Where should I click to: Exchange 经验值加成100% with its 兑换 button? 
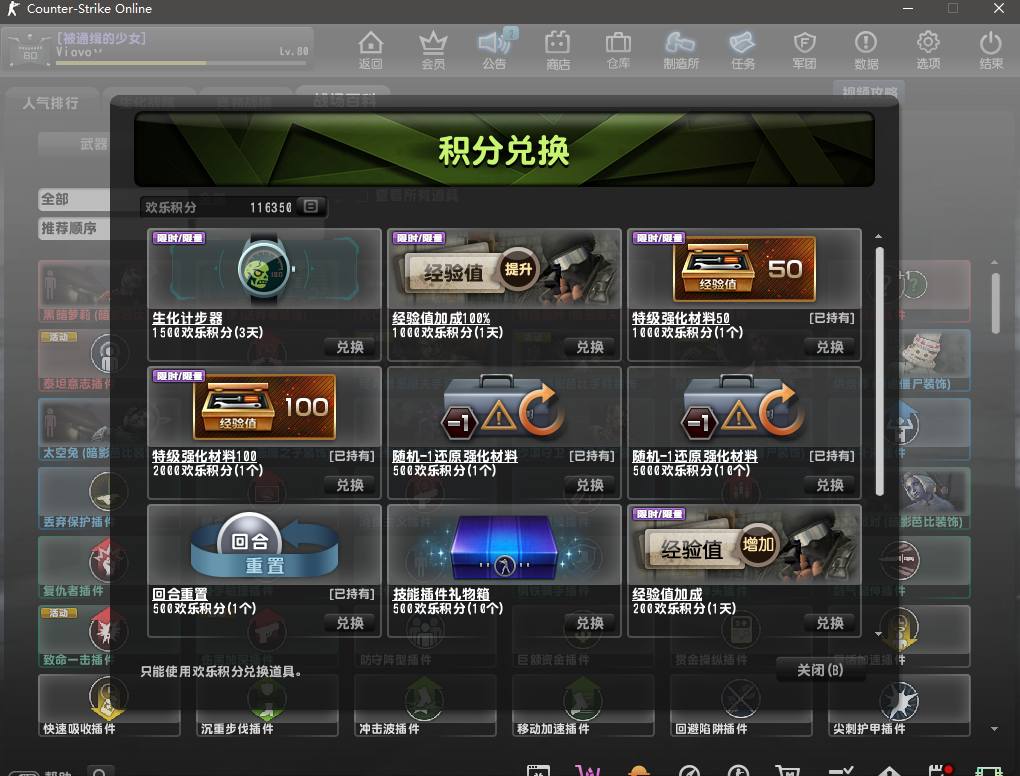(590, 347)
